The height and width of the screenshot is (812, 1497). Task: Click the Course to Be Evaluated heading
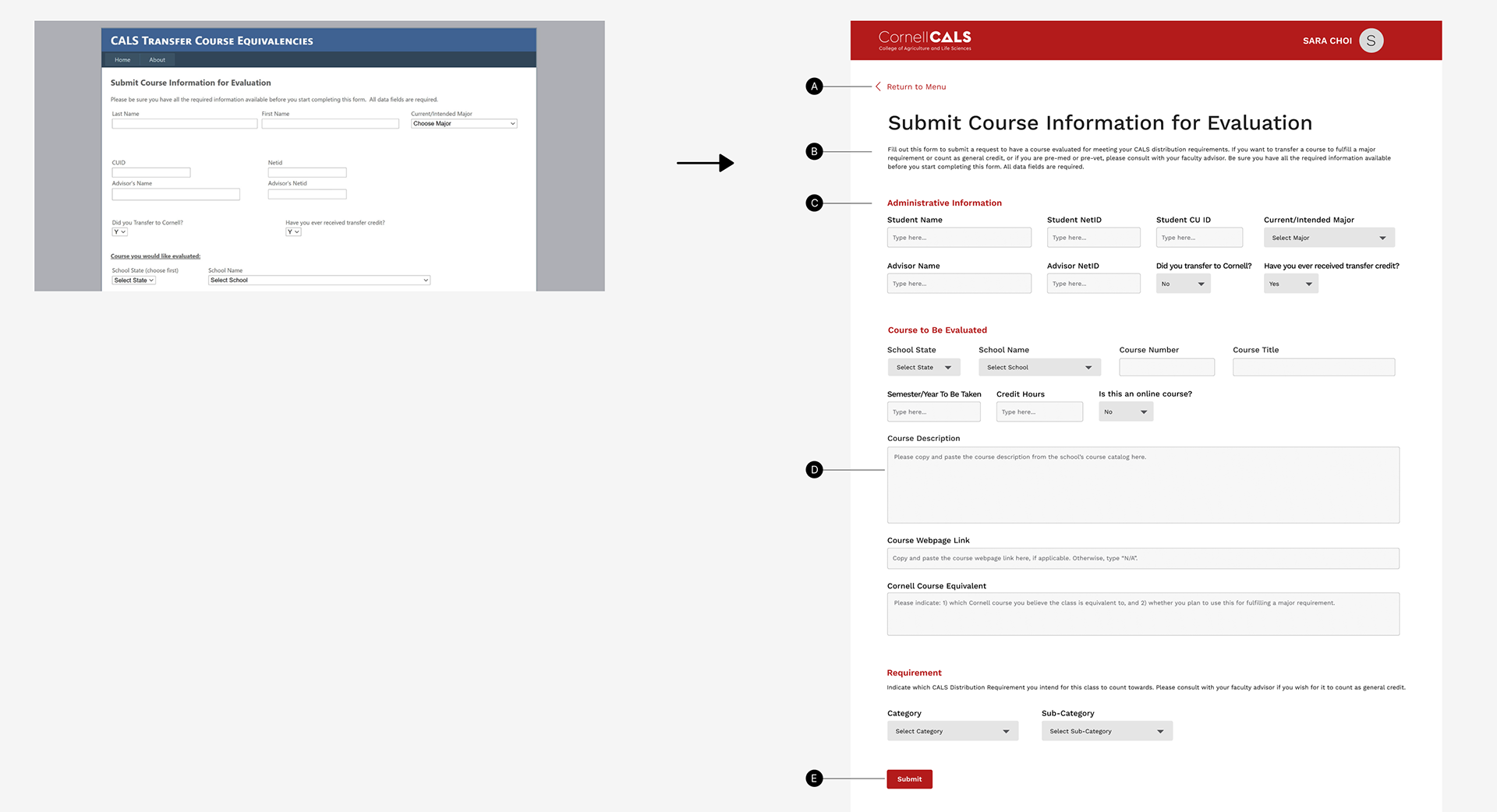click(937, 330)
